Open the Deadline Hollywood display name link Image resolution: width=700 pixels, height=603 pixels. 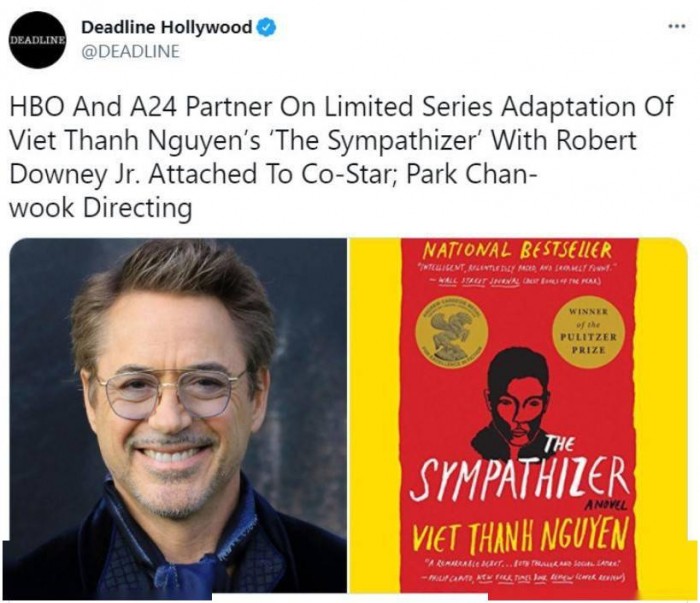click(x=167, y=27)
